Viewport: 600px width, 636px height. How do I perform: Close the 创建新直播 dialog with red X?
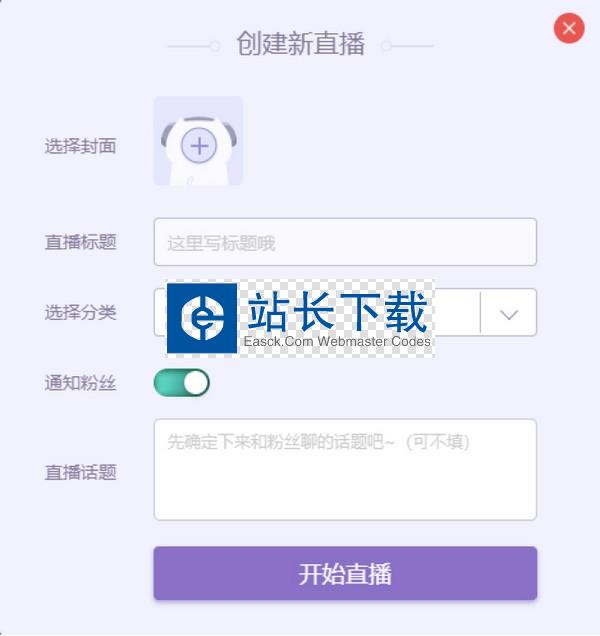click(x=569, y=28)
